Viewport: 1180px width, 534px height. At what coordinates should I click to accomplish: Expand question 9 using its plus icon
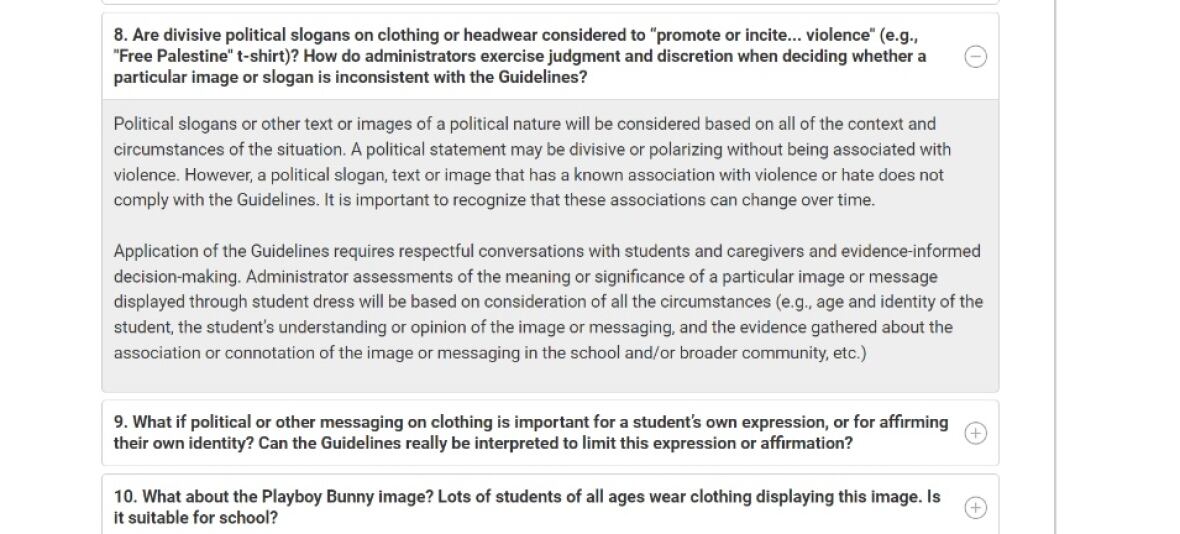pyautogui.click(x=975, y=433)
